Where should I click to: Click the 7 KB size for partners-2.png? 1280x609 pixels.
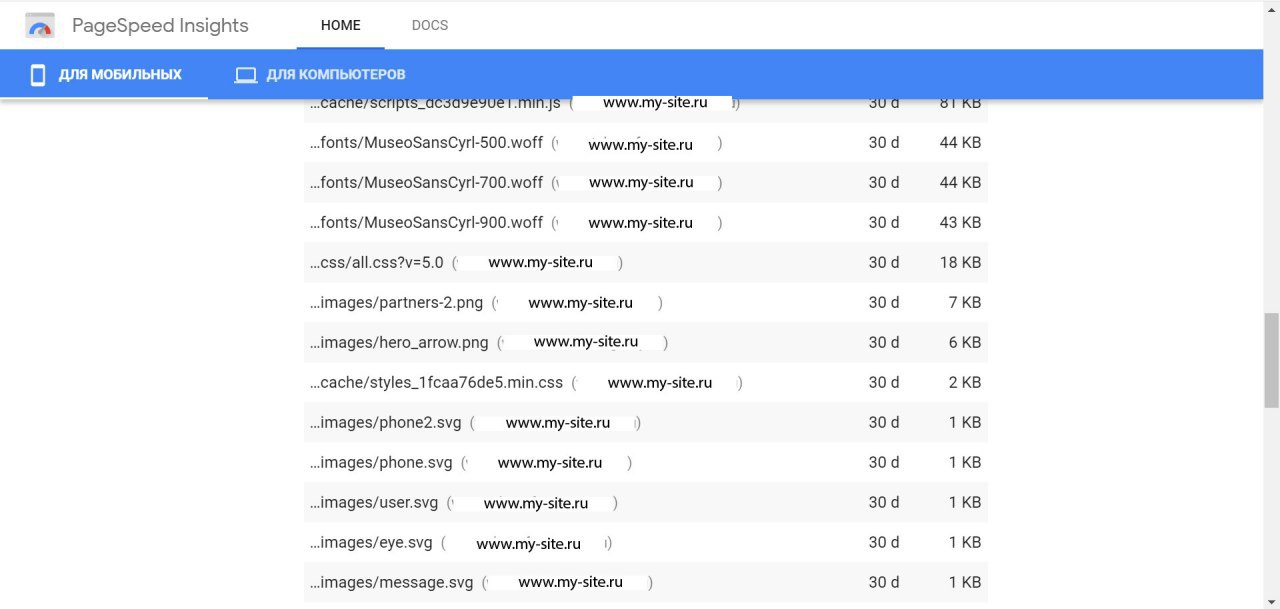[965, 302]
